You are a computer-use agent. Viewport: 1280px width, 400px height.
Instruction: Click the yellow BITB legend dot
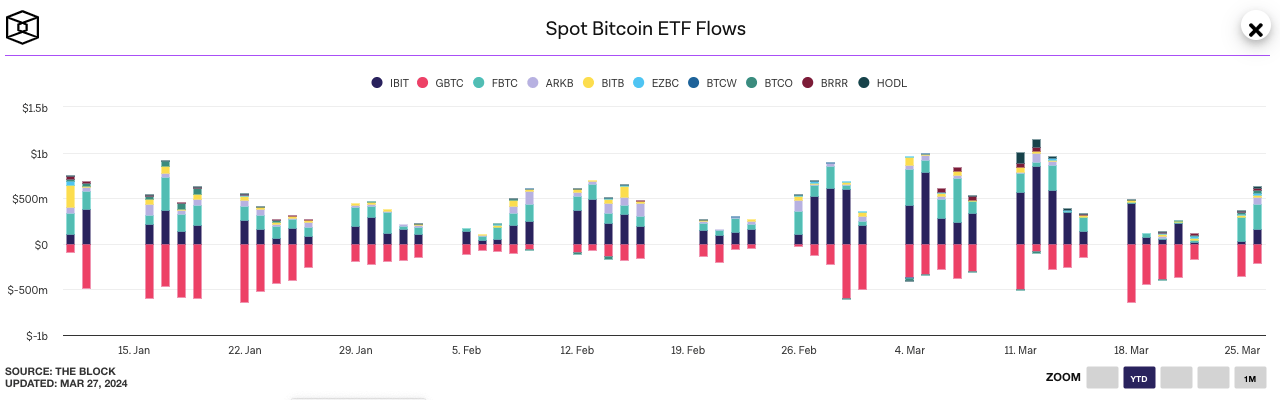tap(589, 83)
